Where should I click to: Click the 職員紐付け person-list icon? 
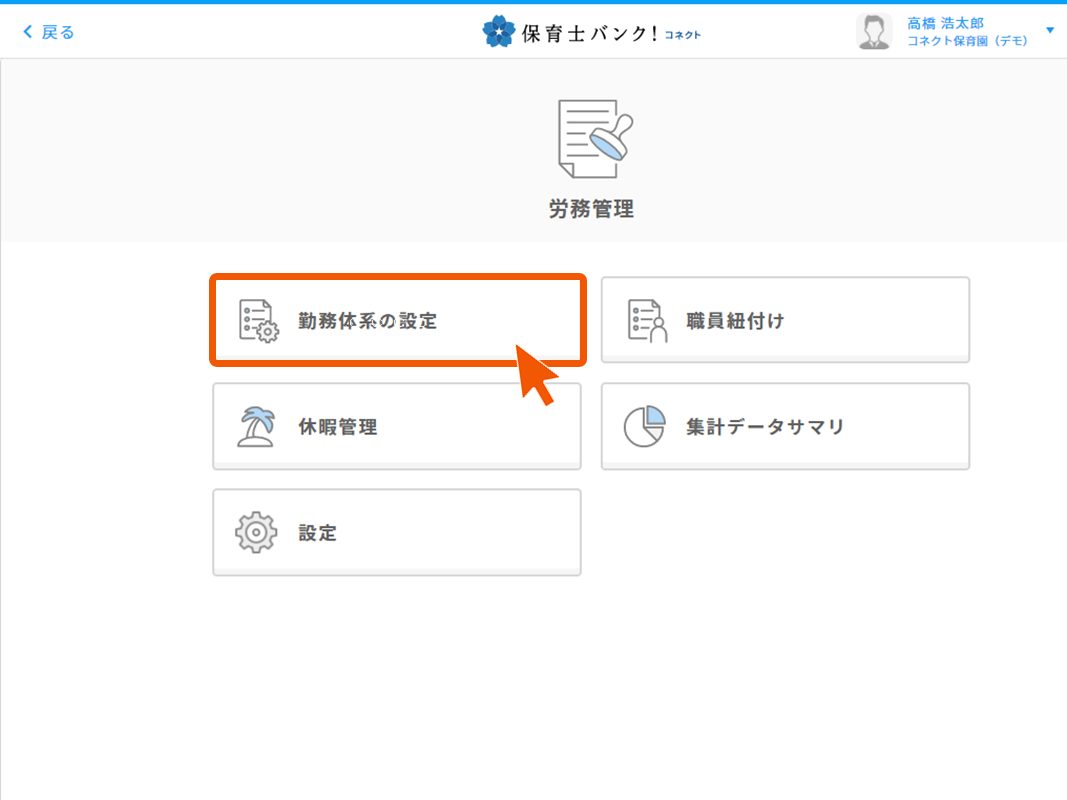coord(646,321)
